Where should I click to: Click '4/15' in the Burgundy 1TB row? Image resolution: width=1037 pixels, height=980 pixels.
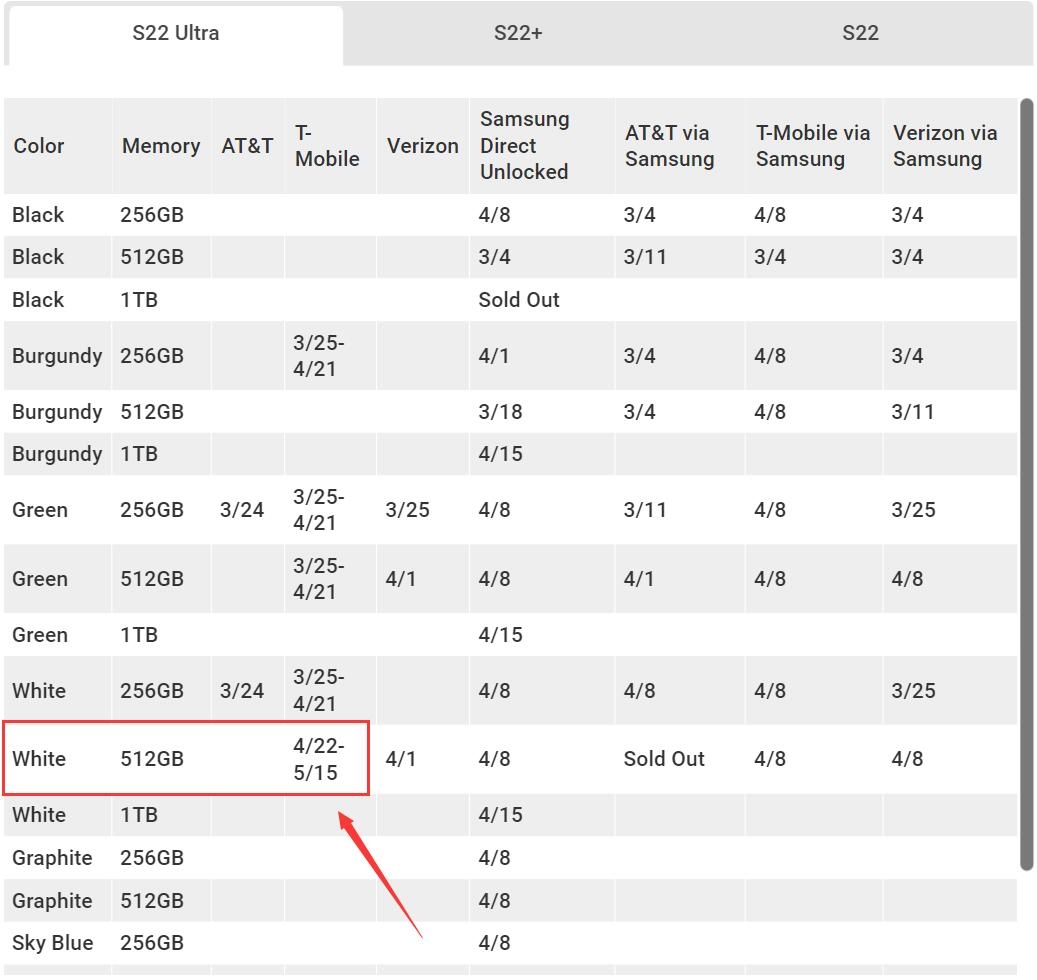point(501,454)
